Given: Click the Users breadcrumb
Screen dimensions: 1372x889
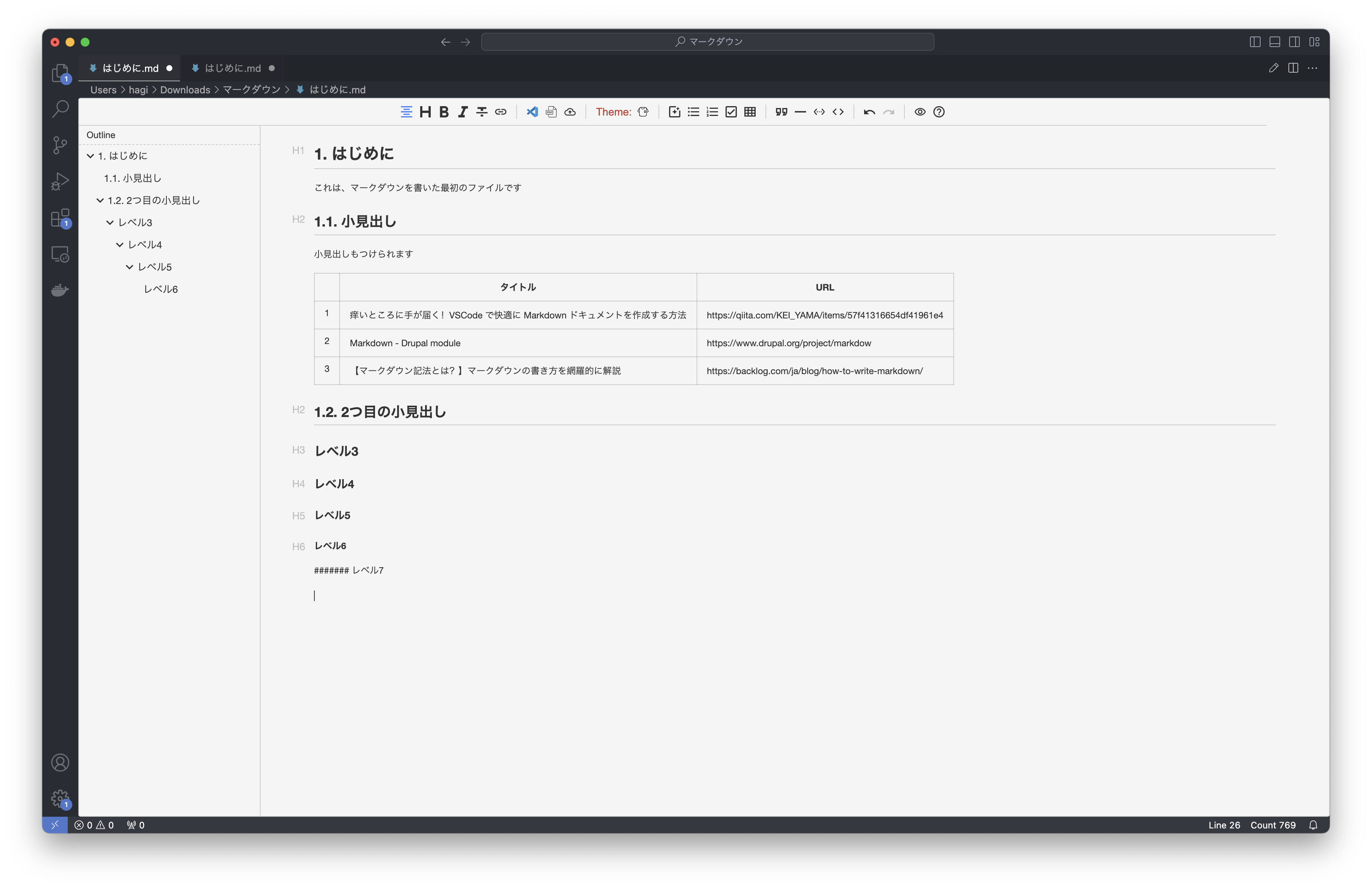Looking at the screenshot, I should (103, 90).
